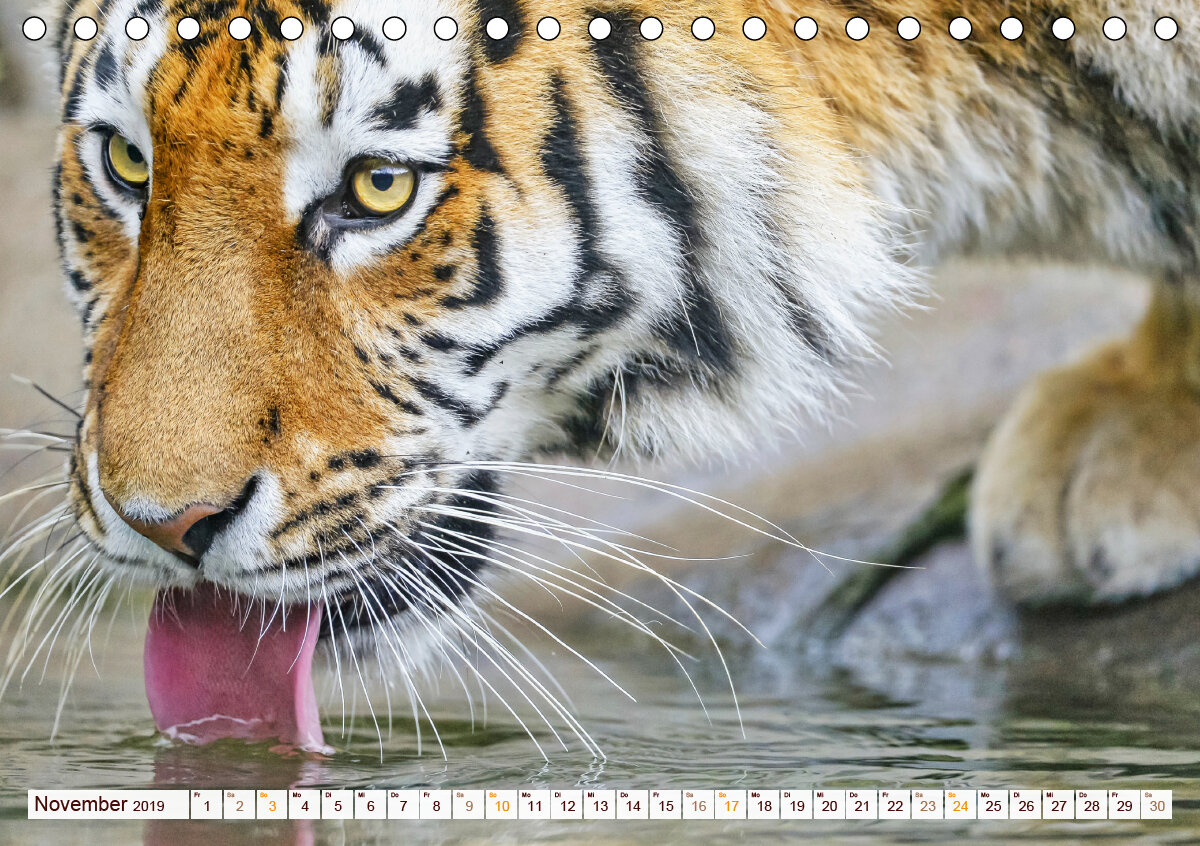Select day 27 (Mi) in the calendar strip
This screenshot has width=1200, height=846.
[x=1058, y=804]
